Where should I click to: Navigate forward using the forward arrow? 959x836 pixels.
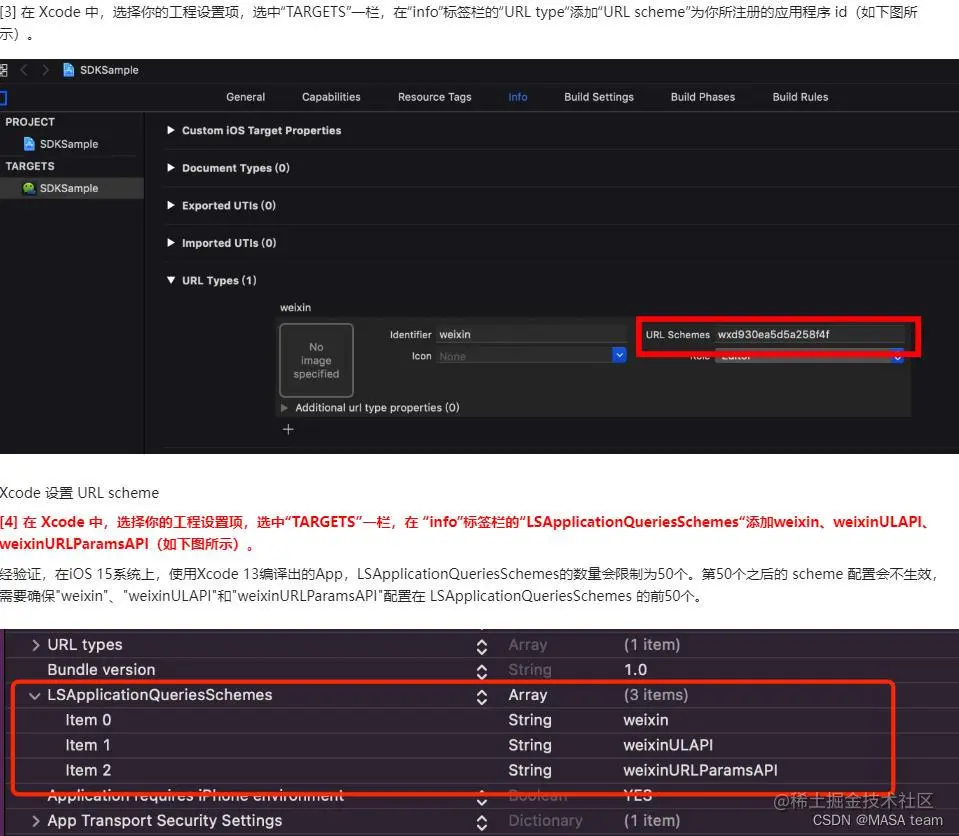tap(46, 70)
